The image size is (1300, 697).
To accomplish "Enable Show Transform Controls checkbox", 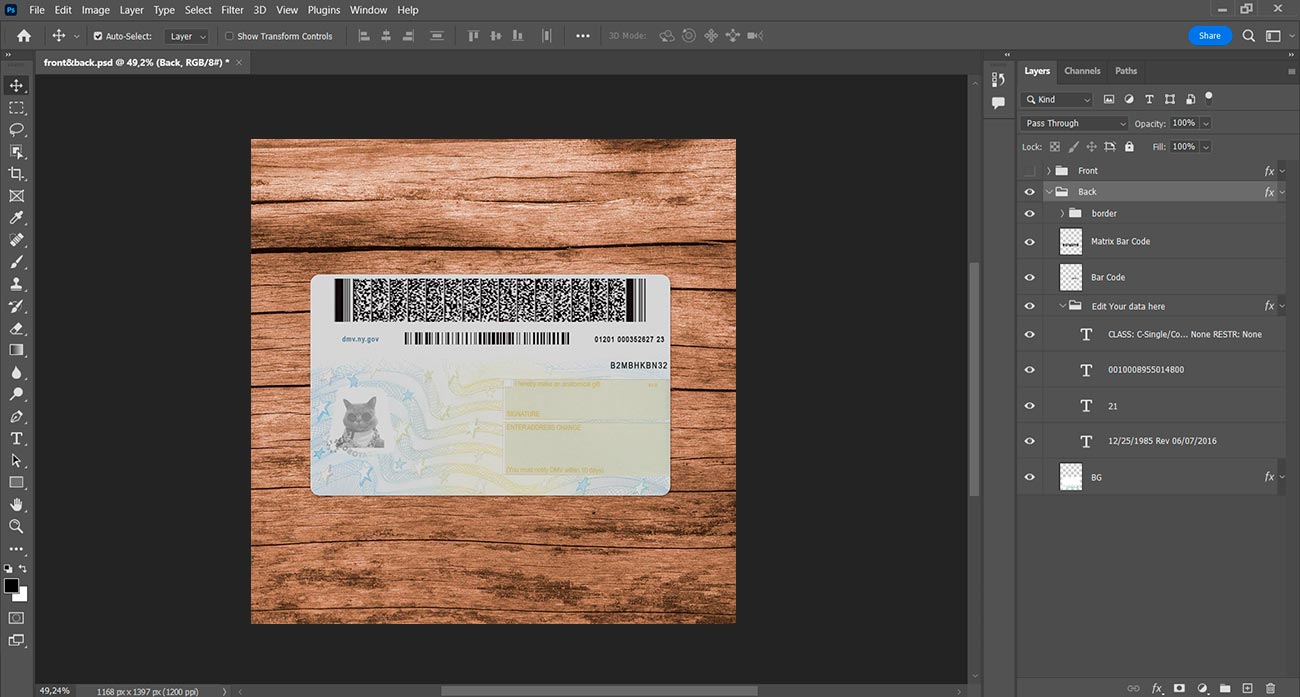I will (x=229, y=36).
